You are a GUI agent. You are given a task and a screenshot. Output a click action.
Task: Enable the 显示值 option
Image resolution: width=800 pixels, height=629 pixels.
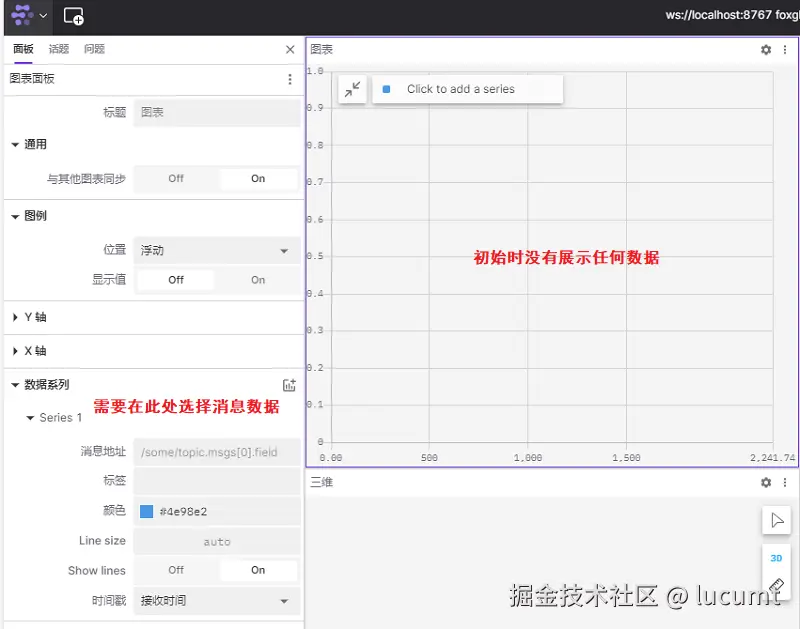click(x=257, y=280)
